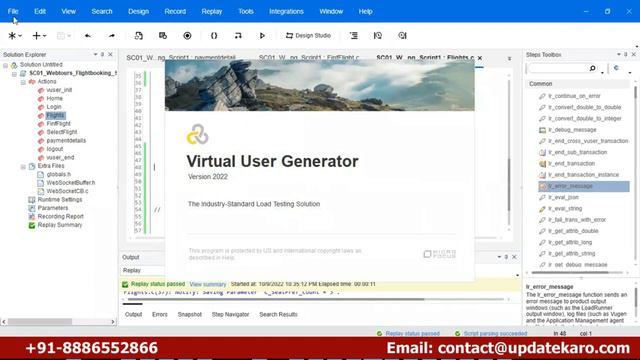Click the round Record button in toolbar
Image resolution: width=640 pixels, height=360 pixels.
pos(187,36)
